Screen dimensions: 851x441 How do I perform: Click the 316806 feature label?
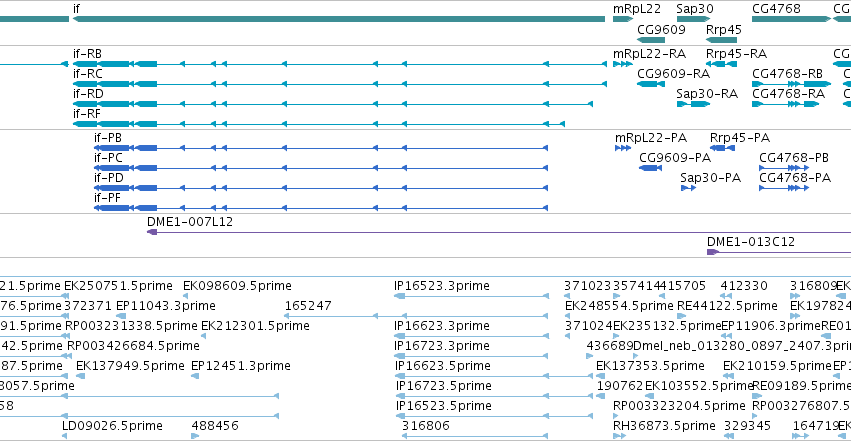pos(426,426)
